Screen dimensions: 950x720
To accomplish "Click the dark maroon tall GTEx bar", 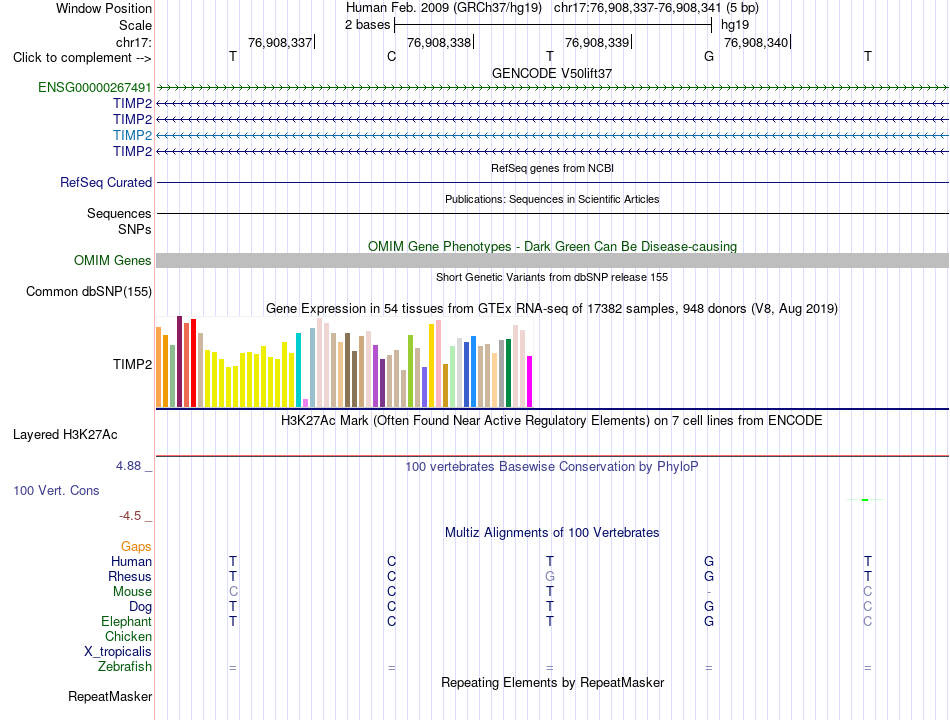I will coord(179,361).
